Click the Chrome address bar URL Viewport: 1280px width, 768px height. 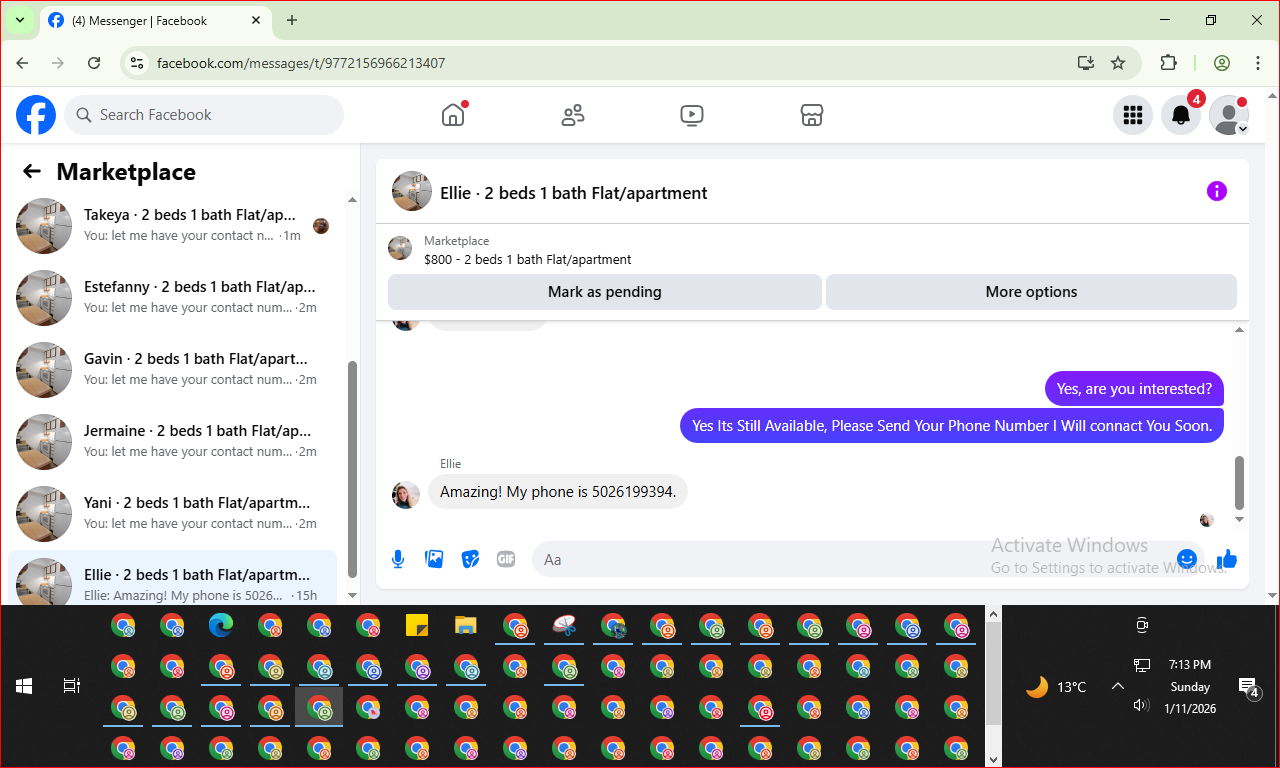pyautogui.click(x=301, y=63)
